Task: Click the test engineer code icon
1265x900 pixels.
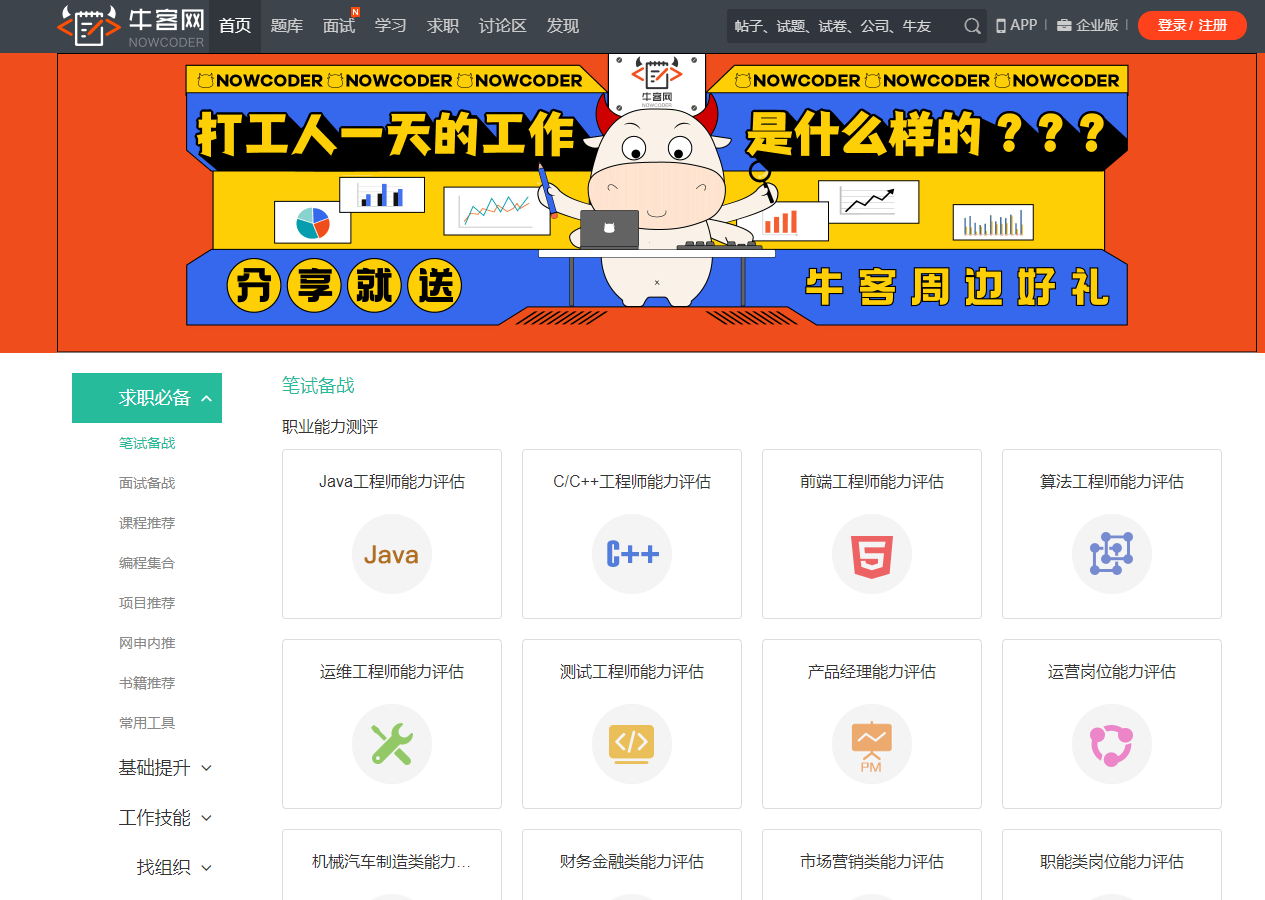Action: click(x=632, y=744)
